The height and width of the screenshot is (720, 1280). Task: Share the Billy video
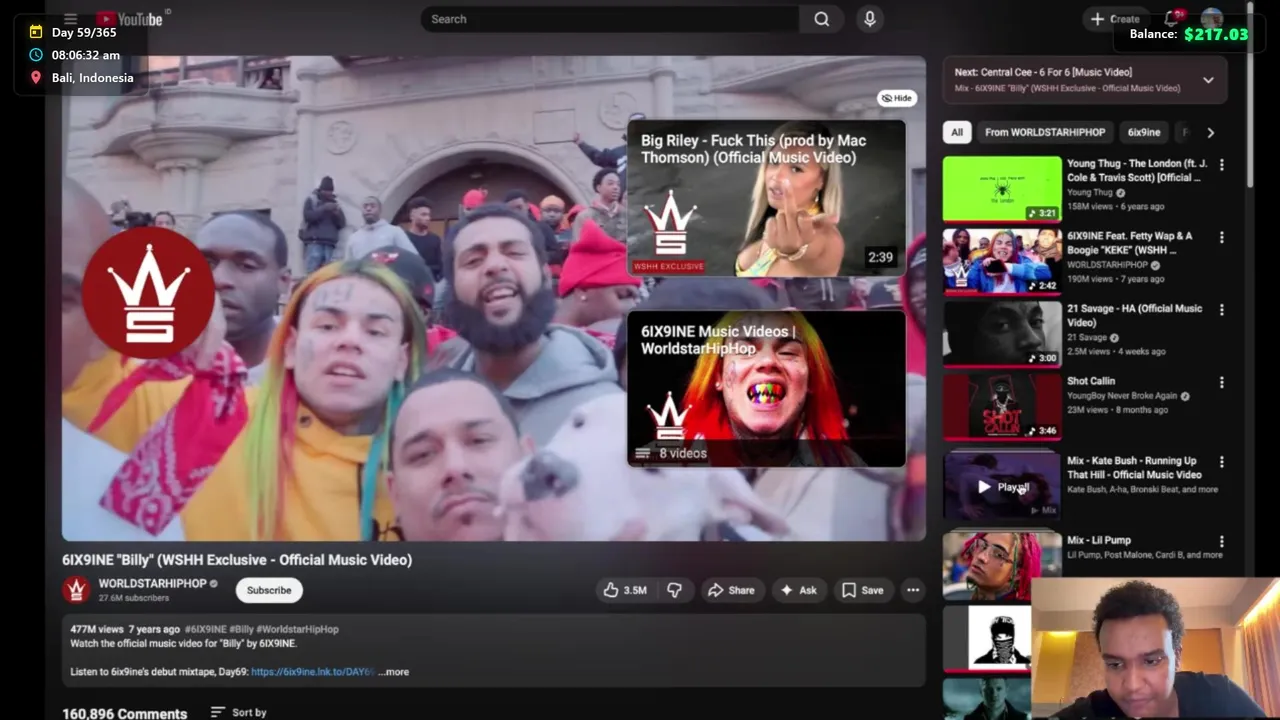coord(731,590)
